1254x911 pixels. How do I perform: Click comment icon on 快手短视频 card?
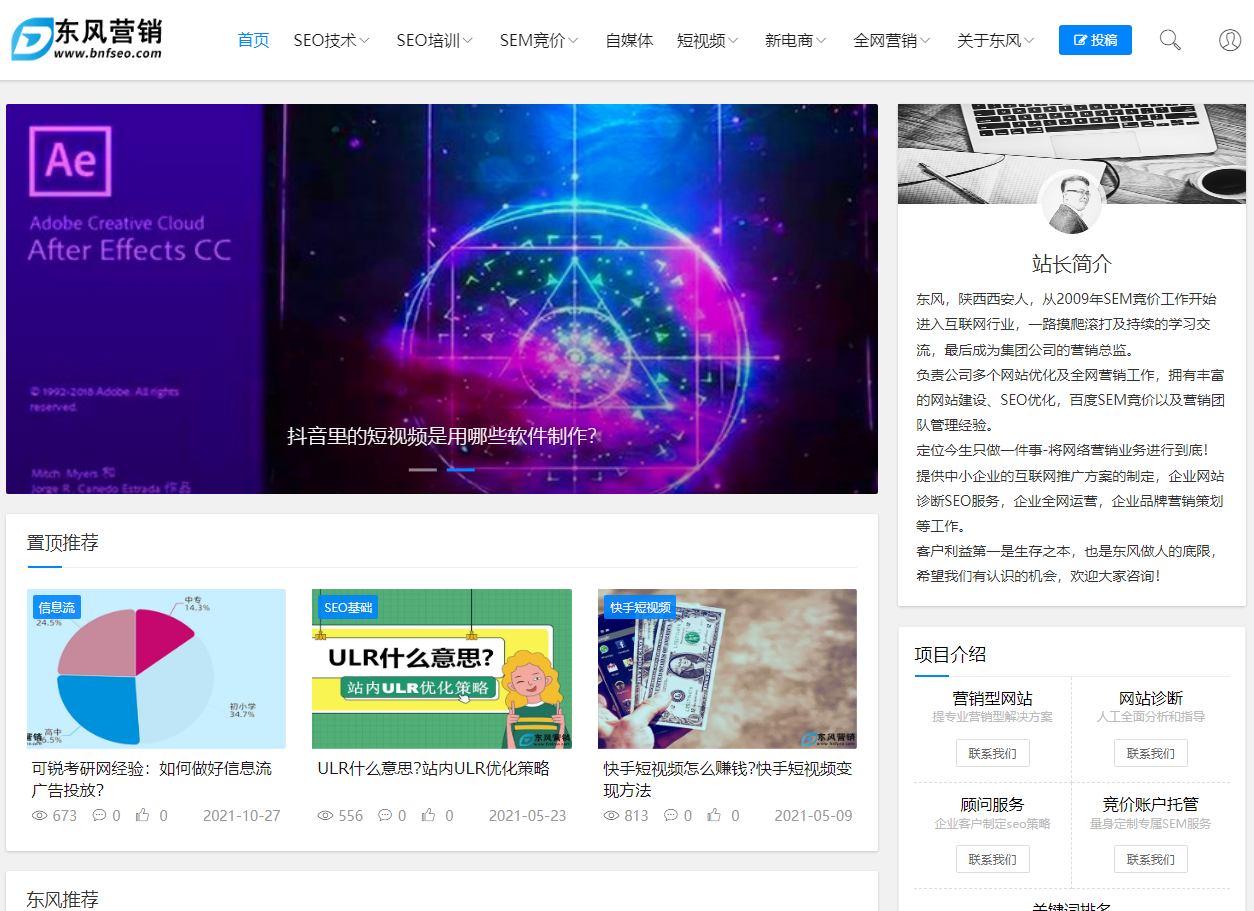pos(671,815)
